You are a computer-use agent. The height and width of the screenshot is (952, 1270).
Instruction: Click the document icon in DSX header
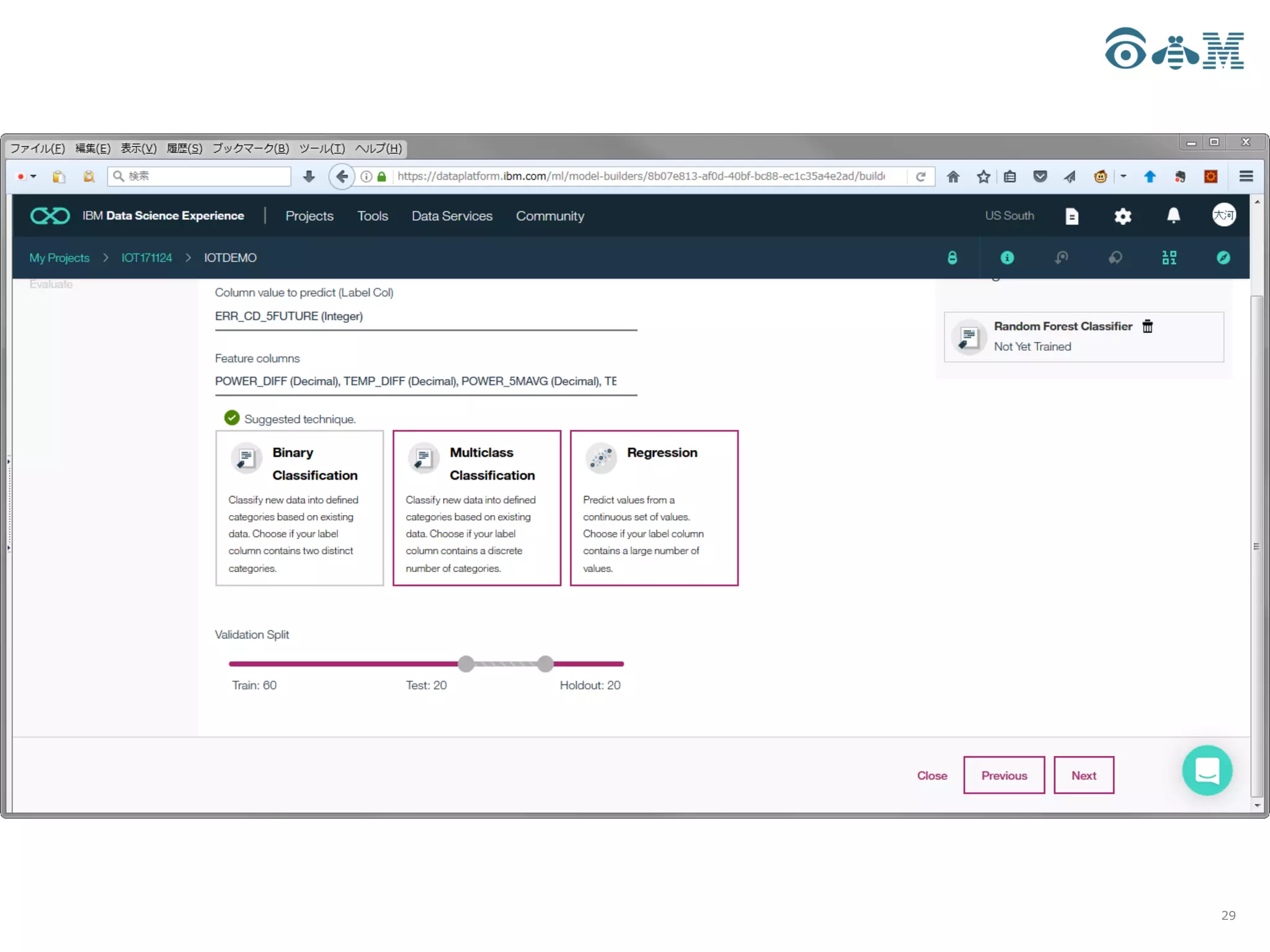click(1072, 216)
